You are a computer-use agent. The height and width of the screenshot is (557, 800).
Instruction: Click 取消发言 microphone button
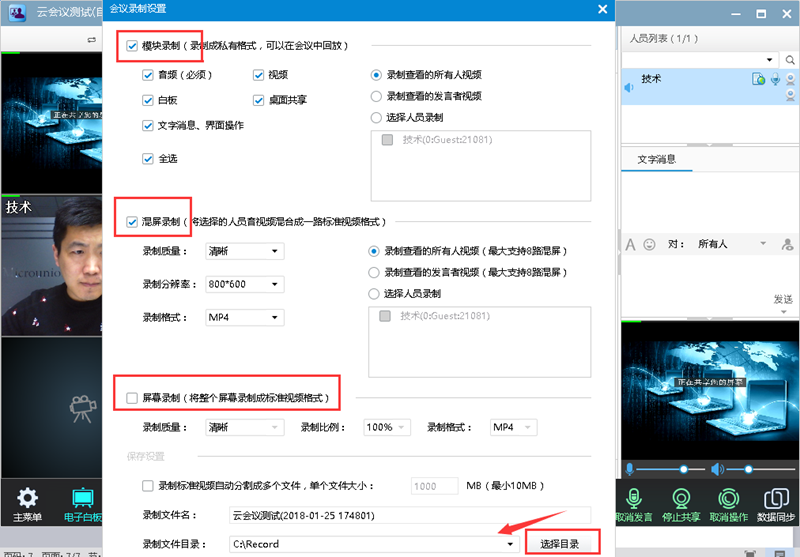pos(634,505)
